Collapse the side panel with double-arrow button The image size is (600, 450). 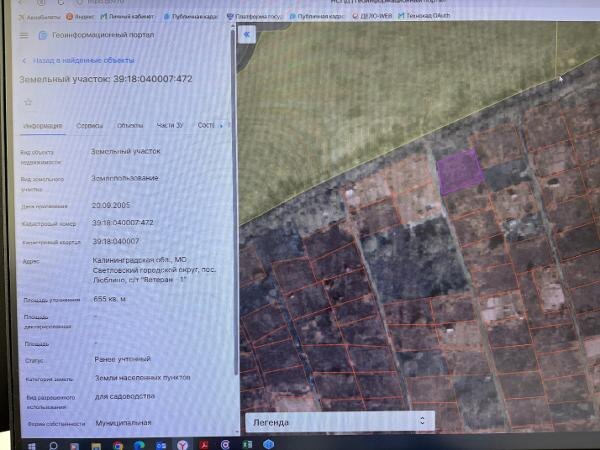[247, 35]
